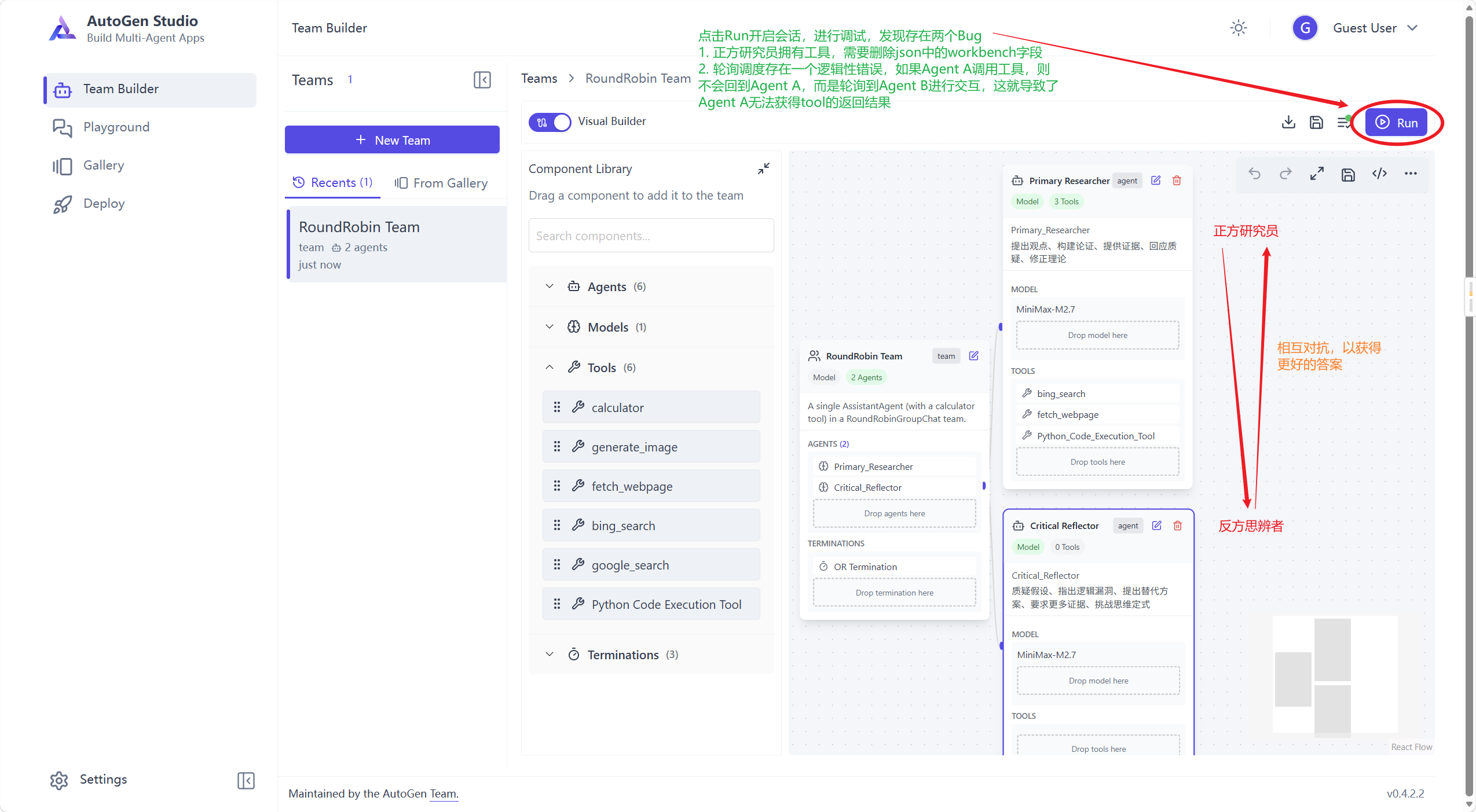Click the bing_search tool drag handle
This screenshot has height=812, width=1476.
coord(557,525)
